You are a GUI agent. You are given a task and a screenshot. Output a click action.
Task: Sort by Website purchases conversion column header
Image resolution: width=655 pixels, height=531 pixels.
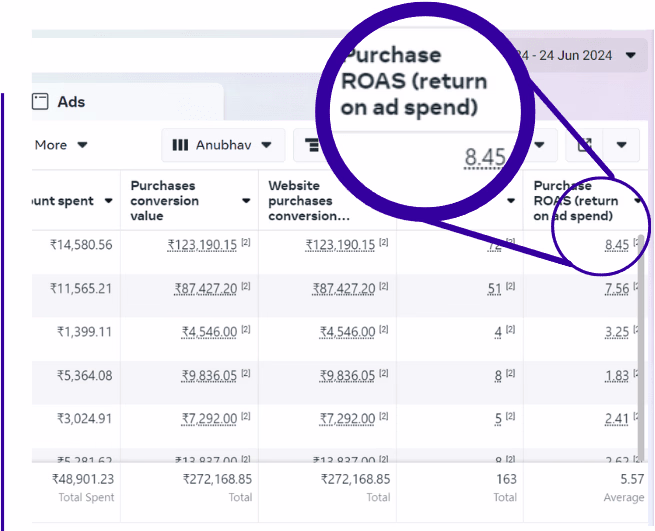[309, 200]
